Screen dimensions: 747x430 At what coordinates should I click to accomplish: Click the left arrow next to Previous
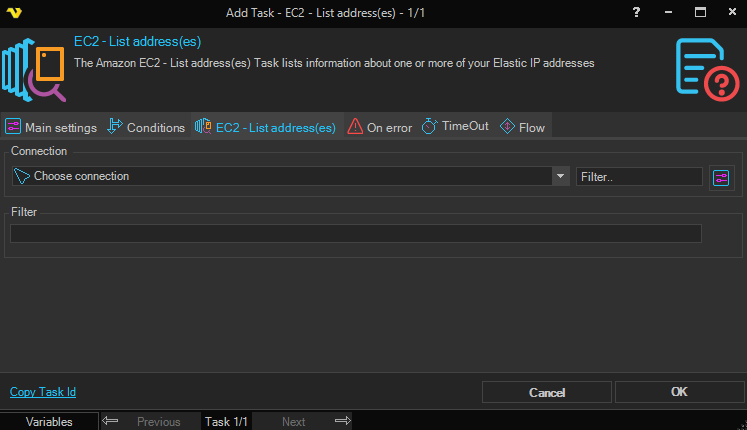tap(112, 421)
